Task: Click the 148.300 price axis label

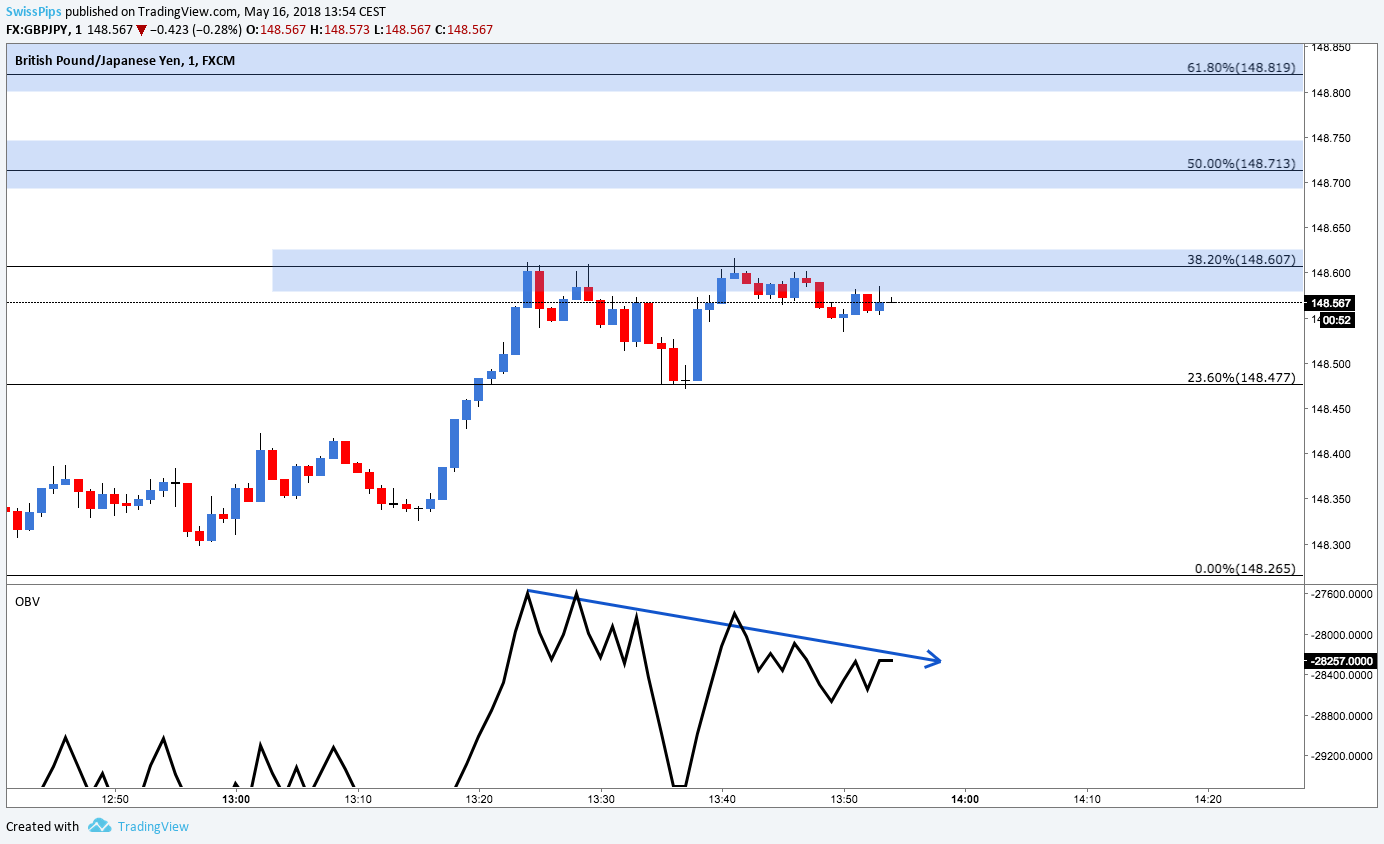Action: tap(1331, 545)
